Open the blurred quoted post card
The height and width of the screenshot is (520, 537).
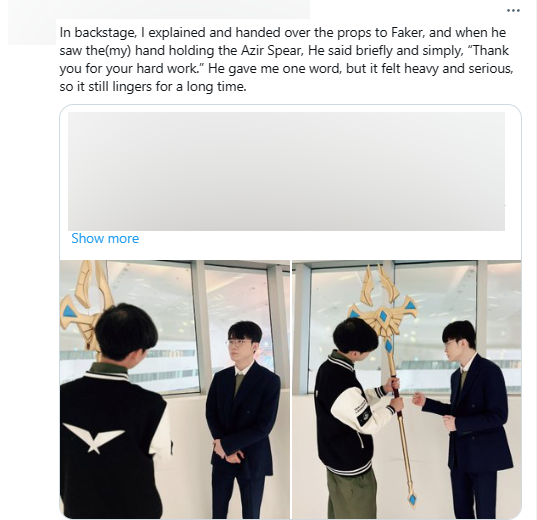click(x=286, y=171)
